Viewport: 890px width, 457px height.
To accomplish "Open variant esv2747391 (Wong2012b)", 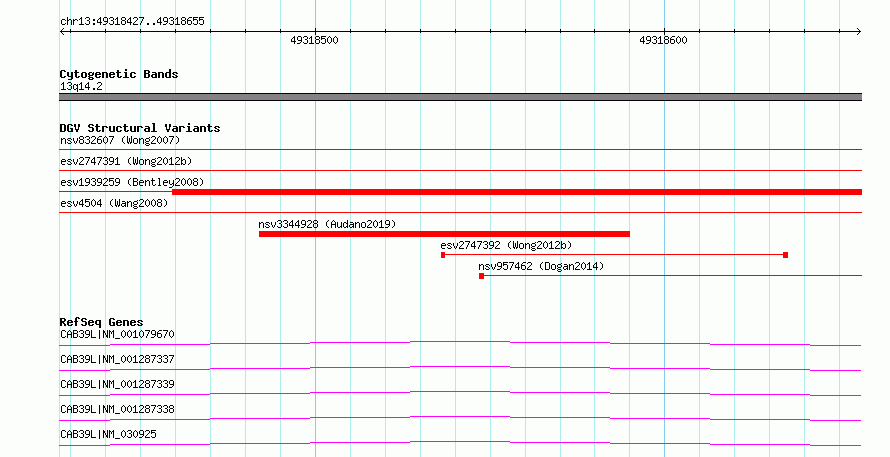I will coord(126,161).
